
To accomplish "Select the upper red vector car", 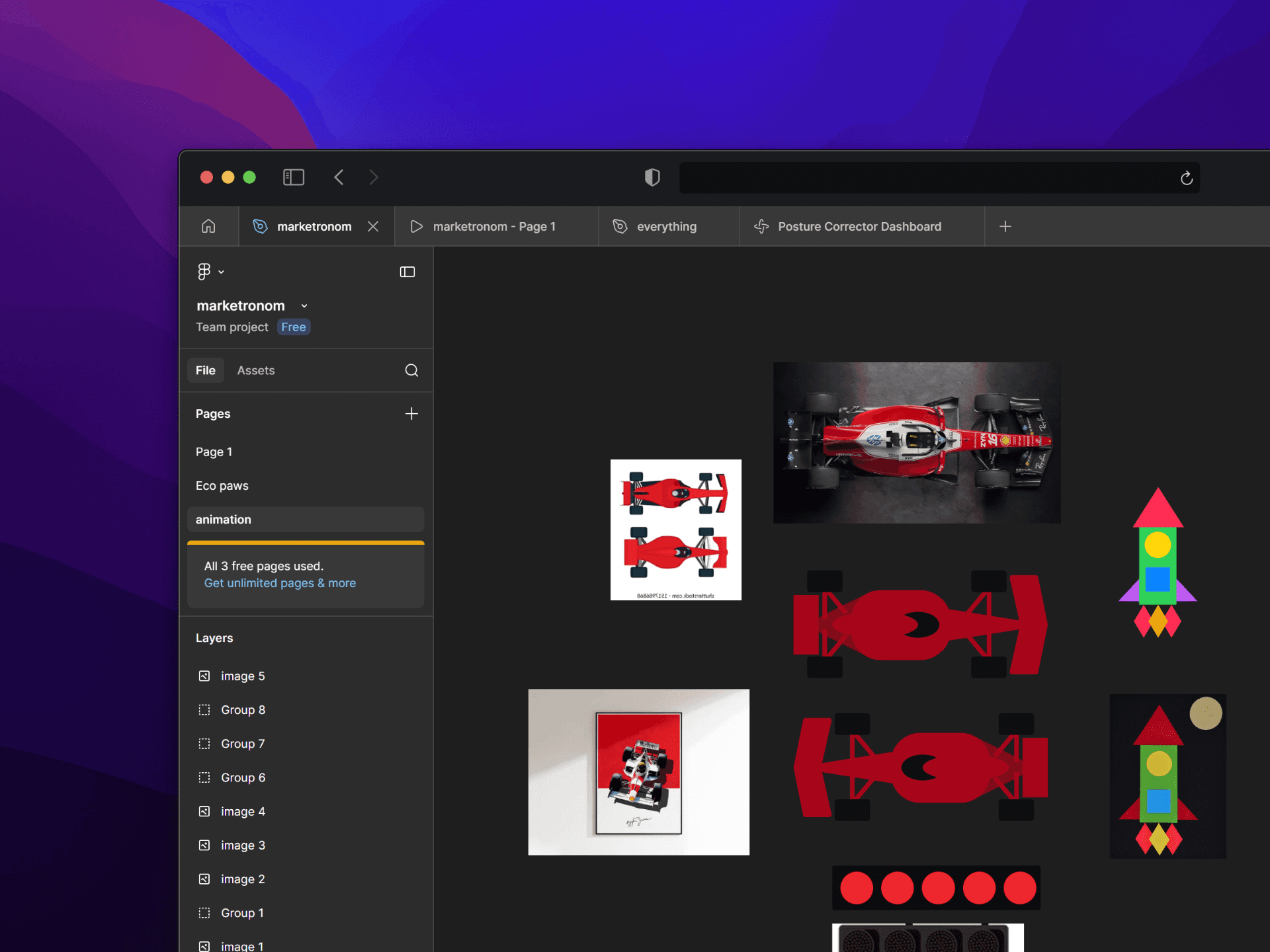I will [921, 624].
